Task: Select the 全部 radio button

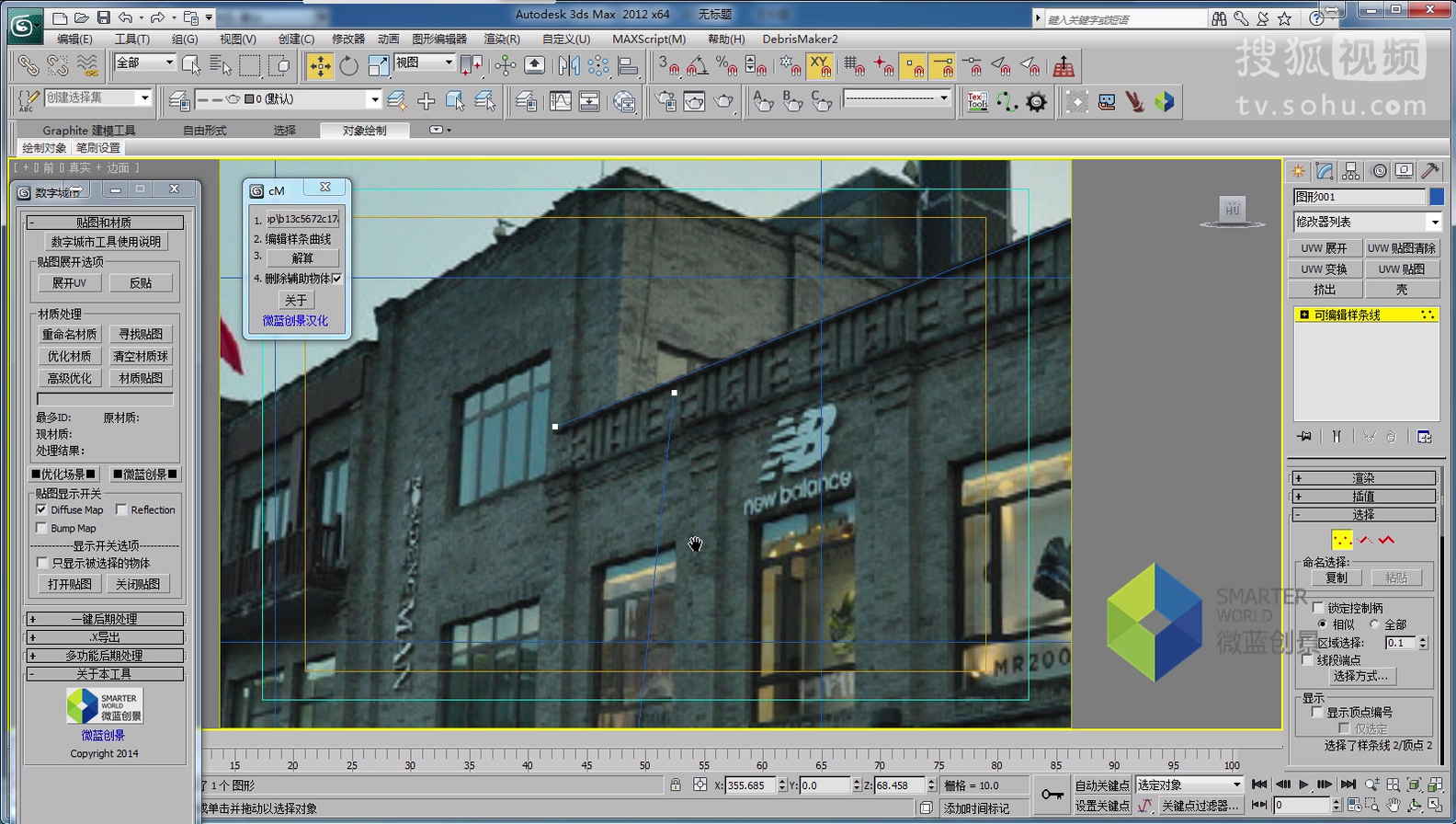Action: point(1374,624)
